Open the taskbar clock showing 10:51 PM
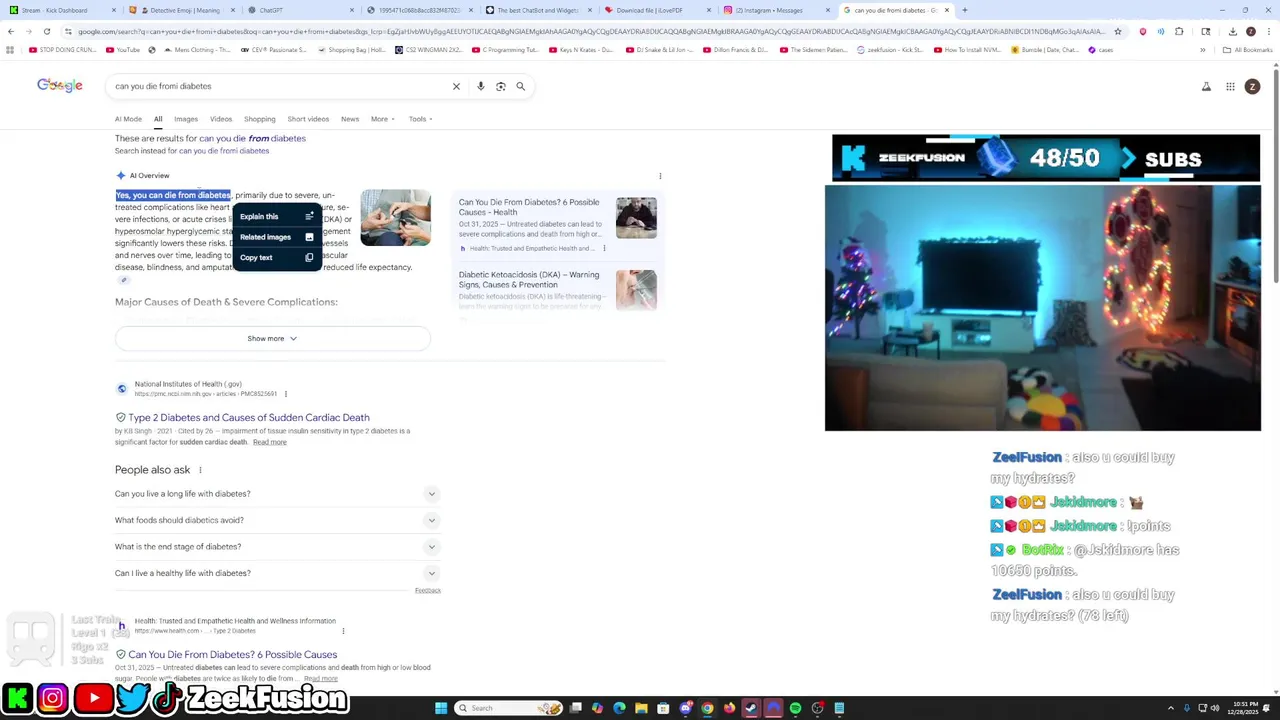This screenshot has height=720, width=1280. [x=1245, y=708]
